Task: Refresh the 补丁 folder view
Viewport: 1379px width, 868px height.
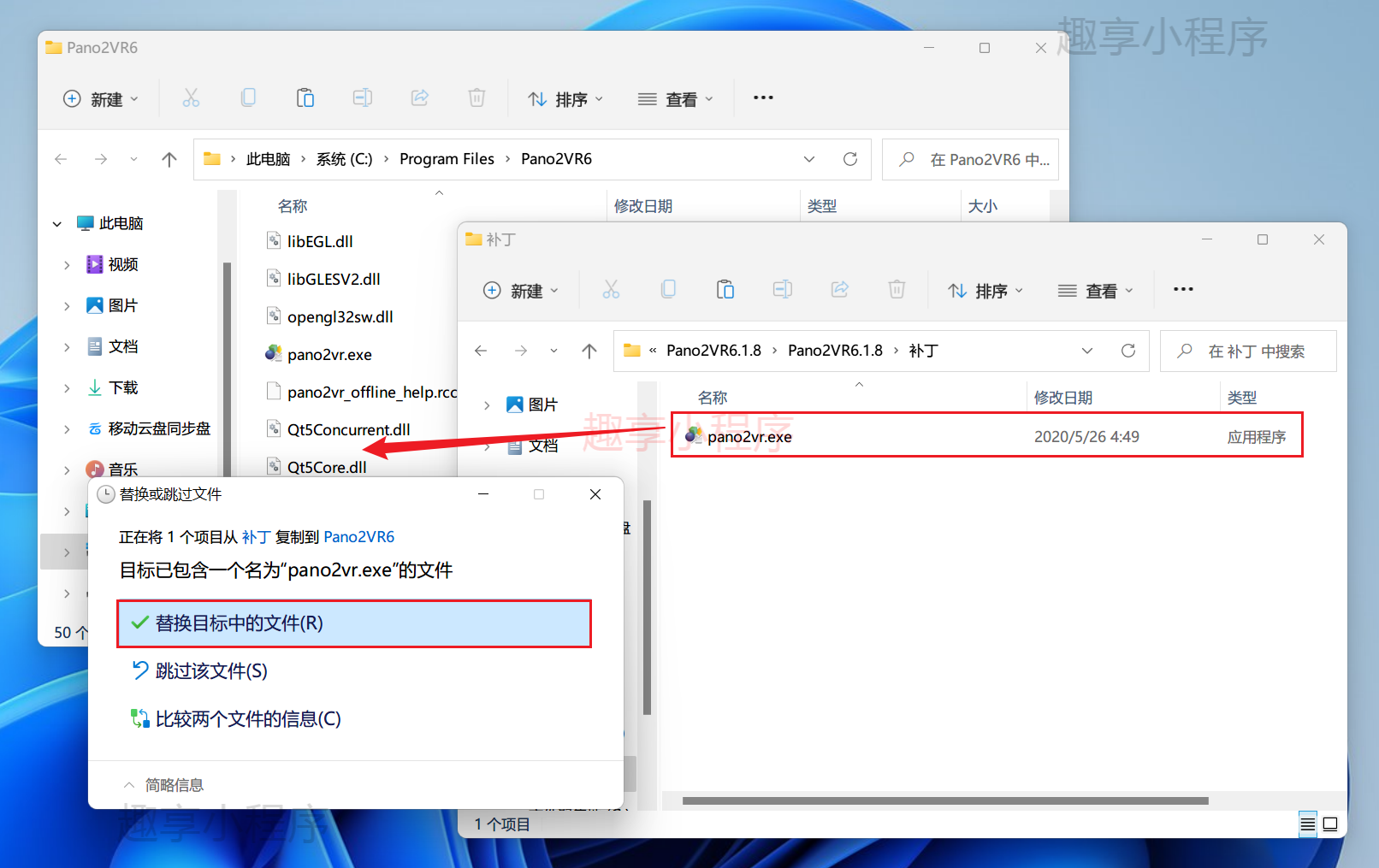Action: tap(1128, 351)
